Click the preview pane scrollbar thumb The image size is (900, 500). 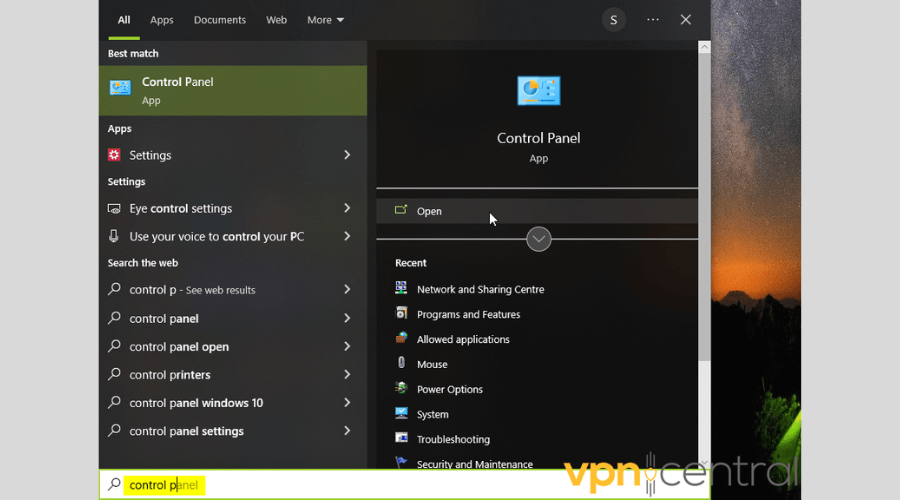(704, 207)
